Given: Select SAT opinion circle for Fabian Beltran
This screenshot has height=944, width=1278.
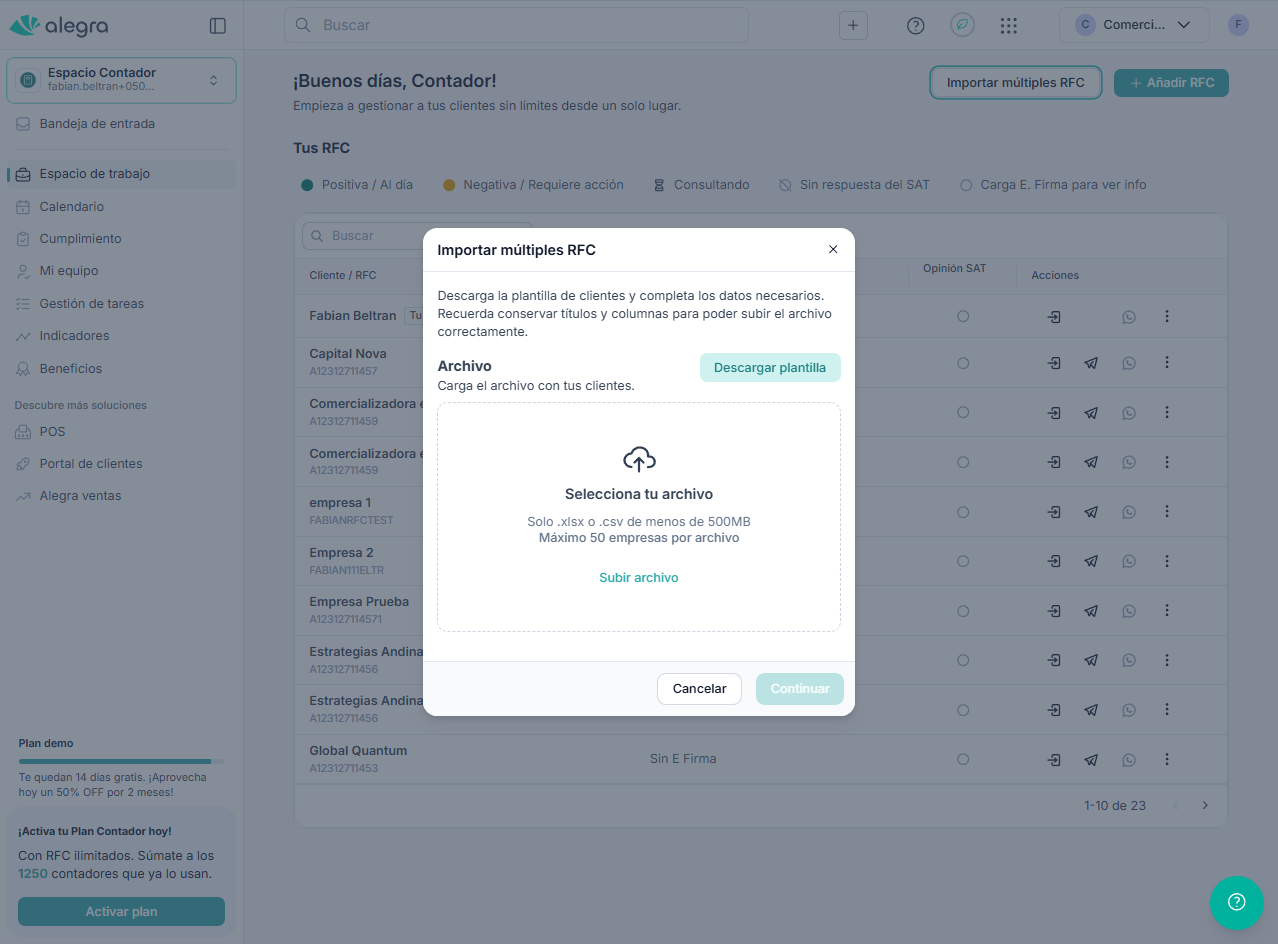Looking at the screenshot, I should pos(963,316).
